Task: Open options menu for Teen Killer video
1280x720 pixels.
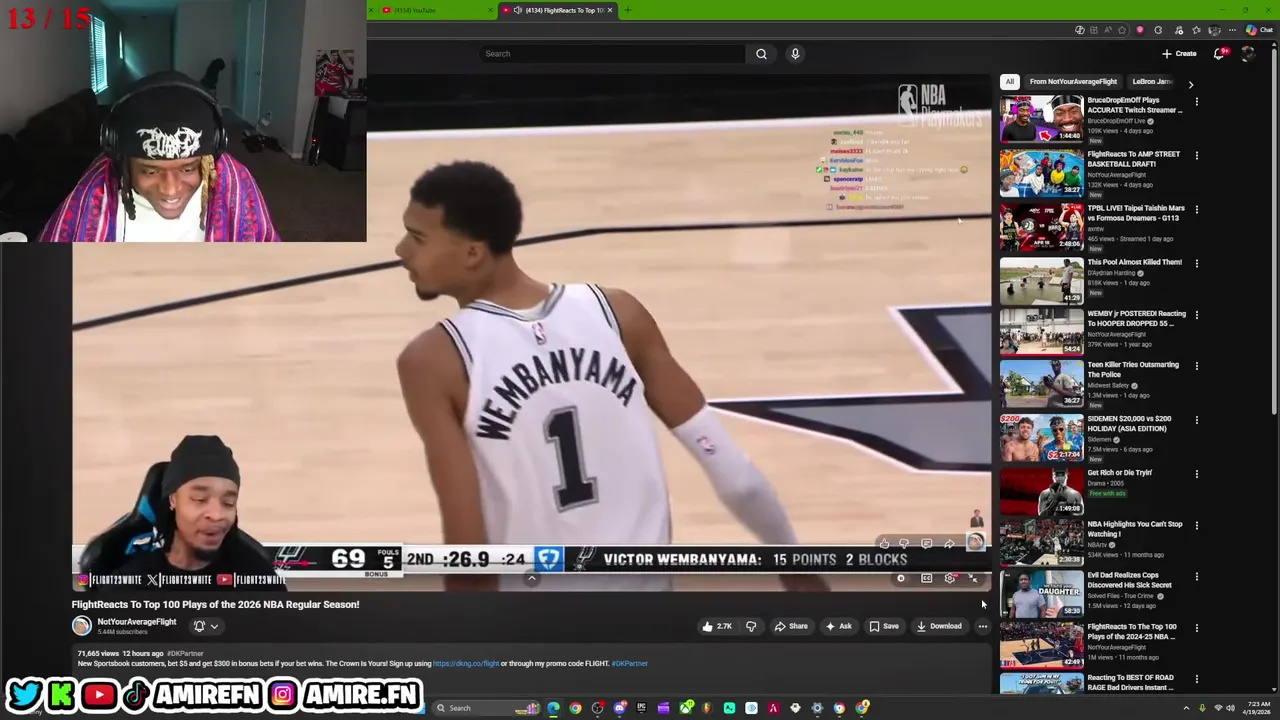Action: (1196, 366)
